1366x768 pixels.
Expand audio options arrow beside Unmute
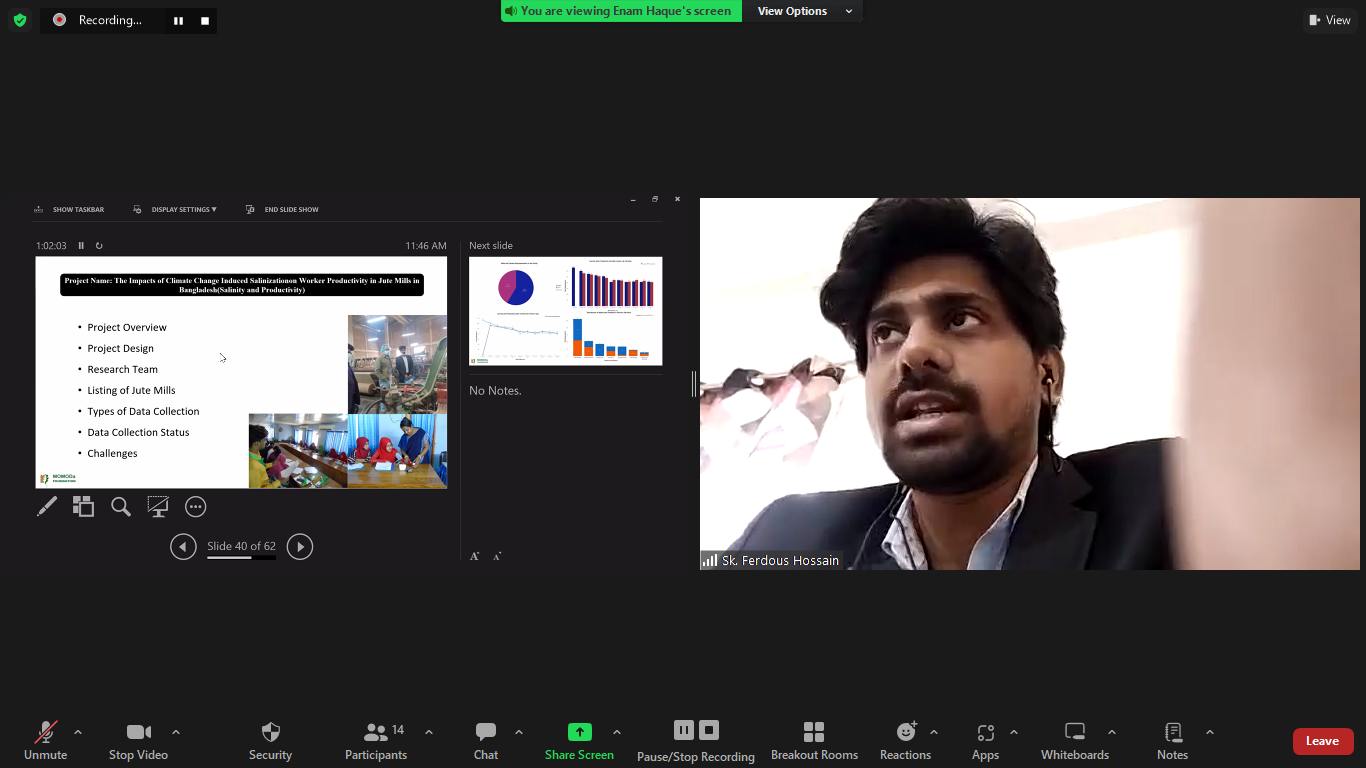click(78, 732)
